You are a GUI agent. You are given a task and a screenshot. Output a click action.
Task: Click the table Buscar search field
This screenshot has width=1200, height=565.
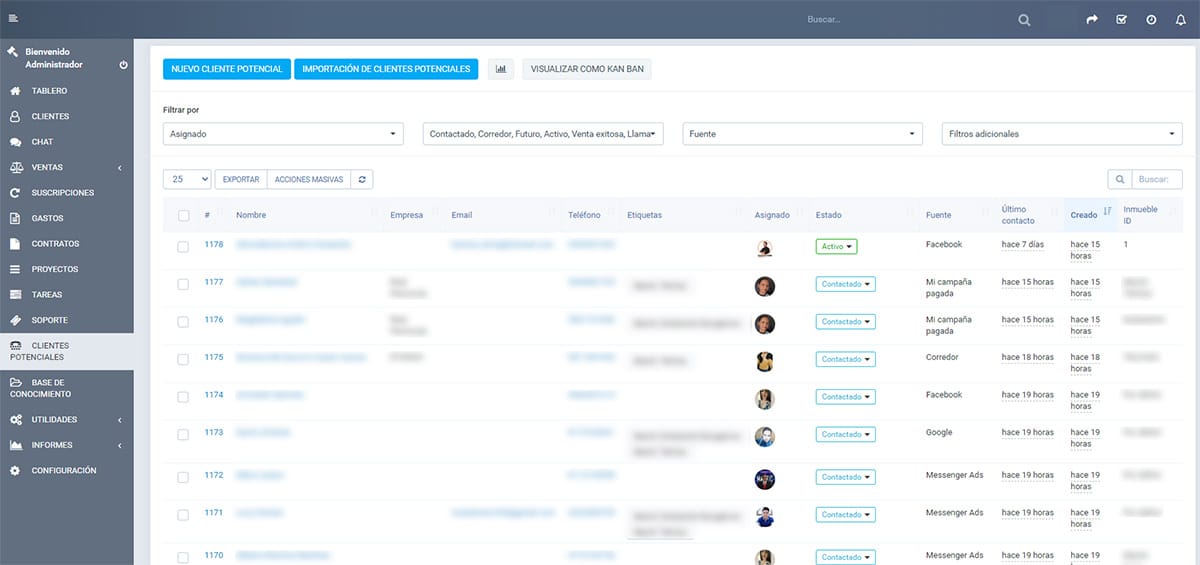(1158, 179)
